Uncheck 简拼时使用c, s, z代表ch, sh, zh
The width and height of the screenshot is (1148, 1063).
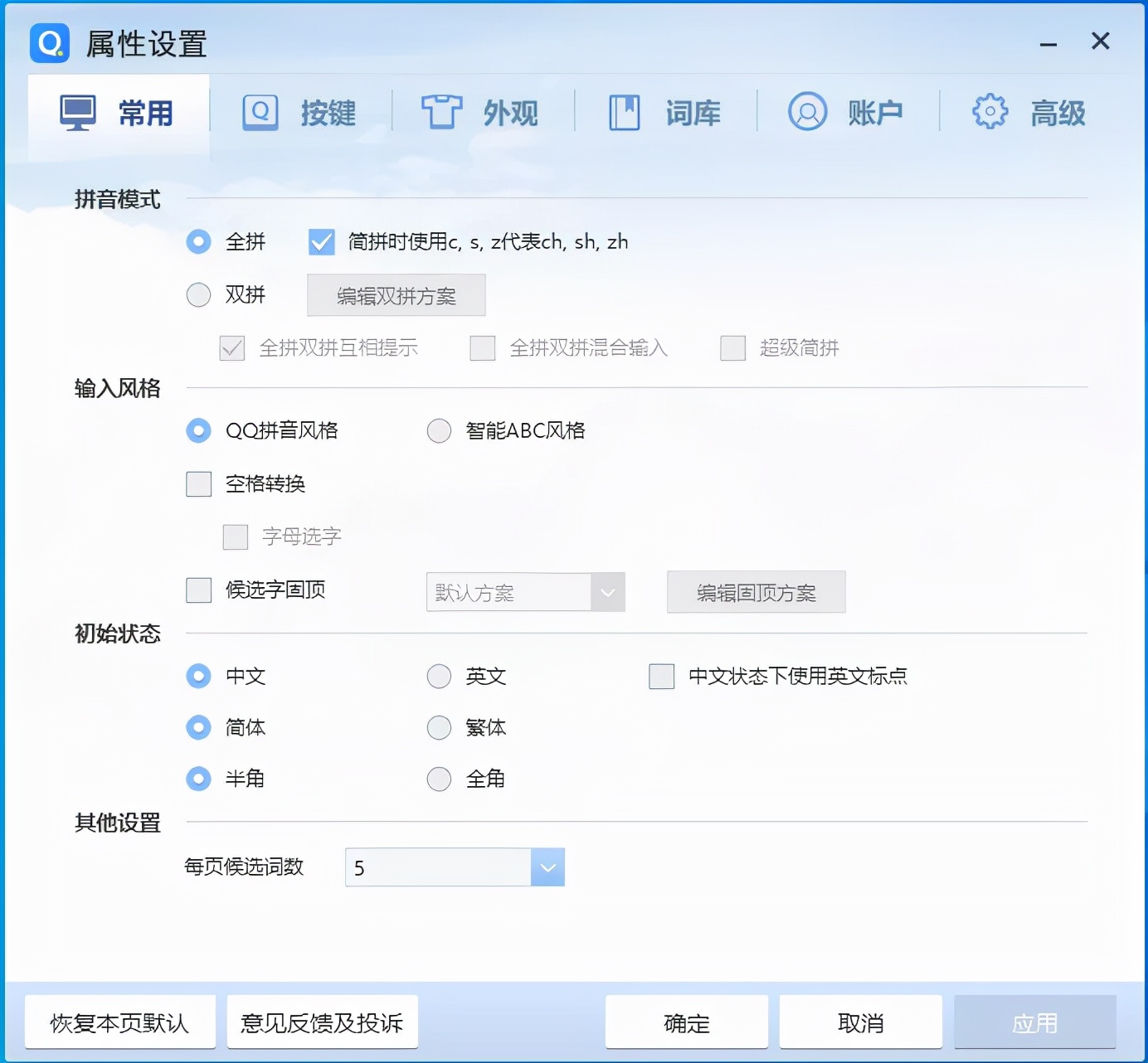pos(321,241)
